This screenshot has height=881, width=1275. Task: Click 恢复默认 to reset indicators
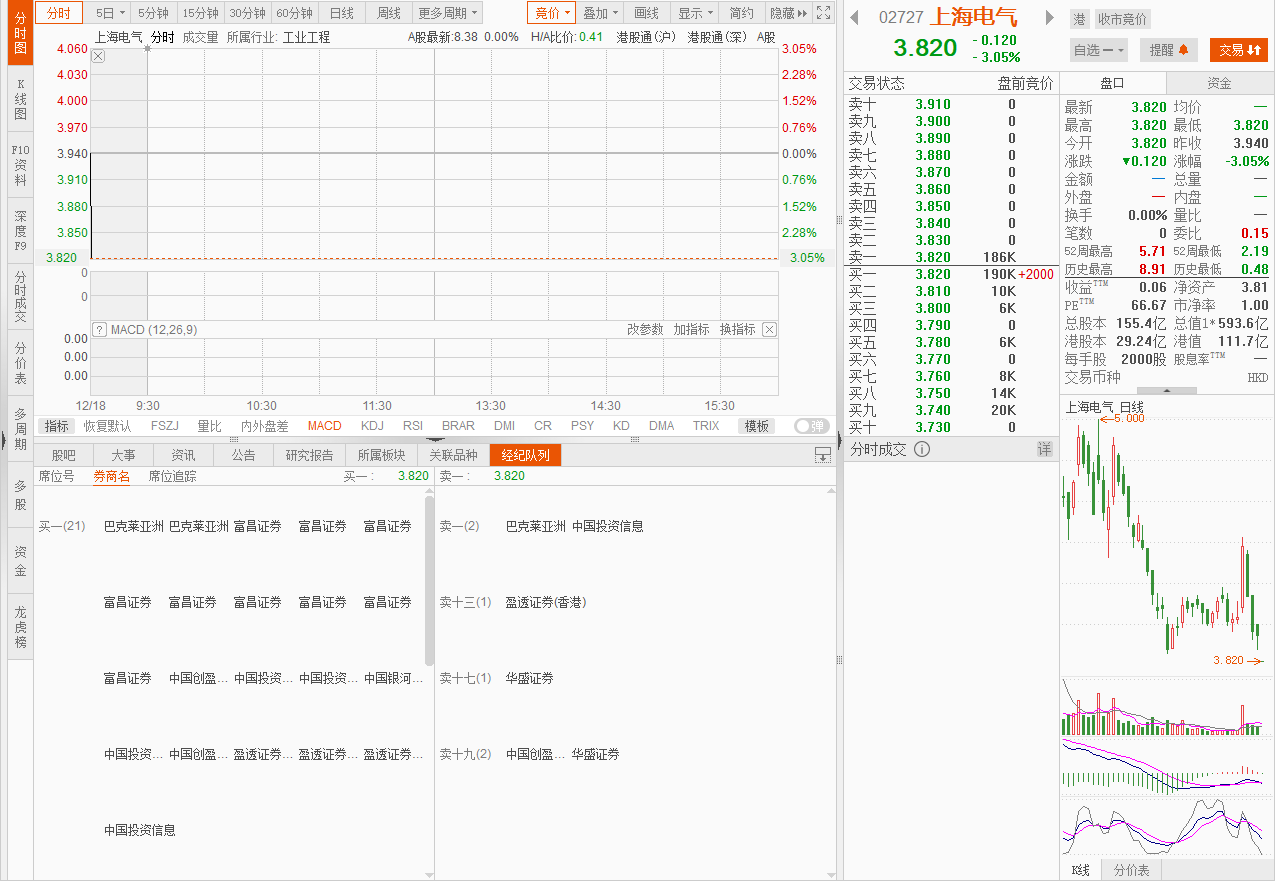pyautogui.click(x=107, y=426)
